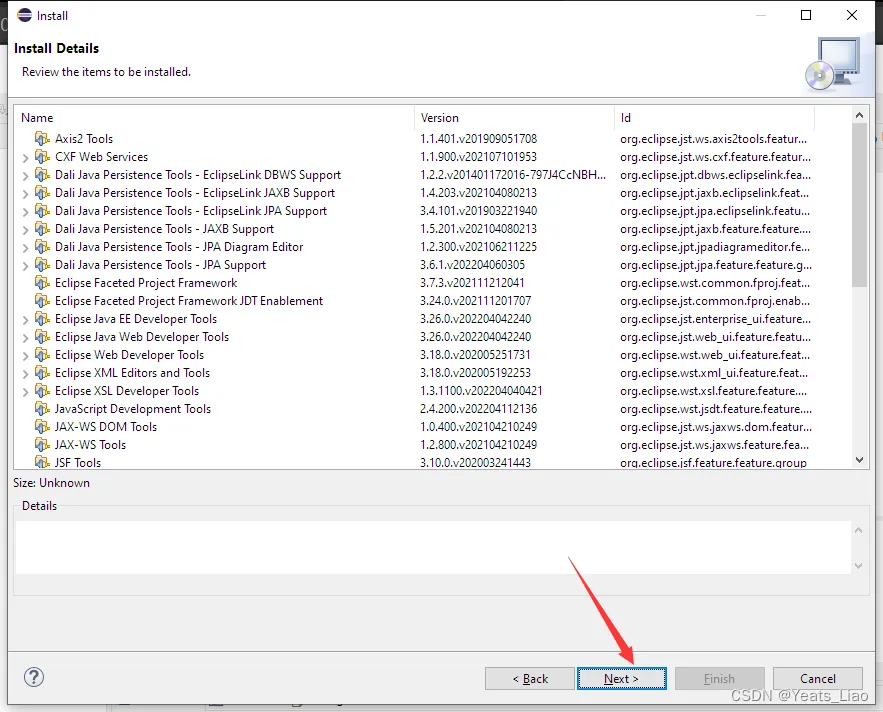883x712 pixels.
Task: Expand Dali Java Persistence Tools - JAXB Support
Action: click(25, 230)
